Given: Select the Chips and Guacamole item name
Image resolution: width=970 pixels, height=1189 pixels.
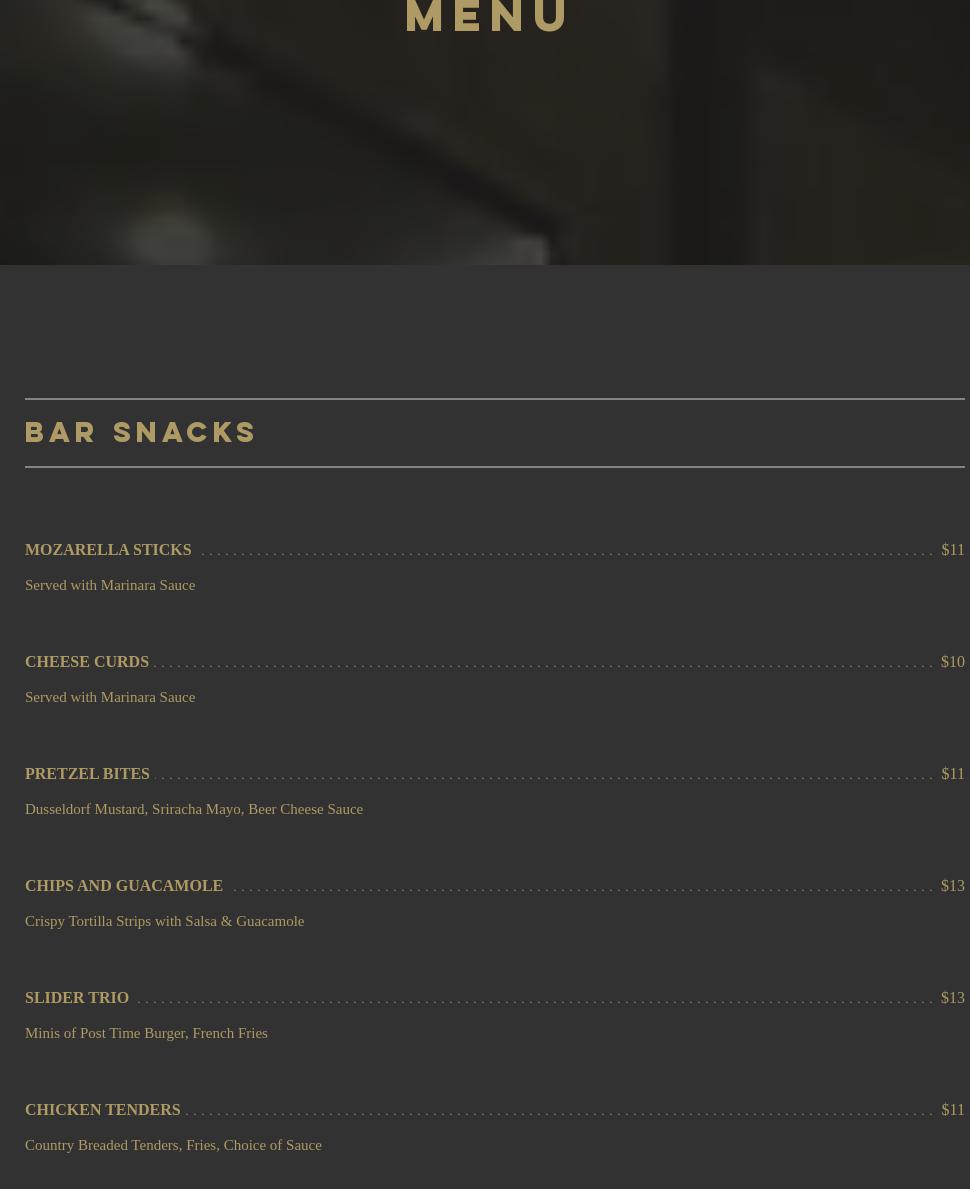Looking at the screenshot, I should (124, 886).
